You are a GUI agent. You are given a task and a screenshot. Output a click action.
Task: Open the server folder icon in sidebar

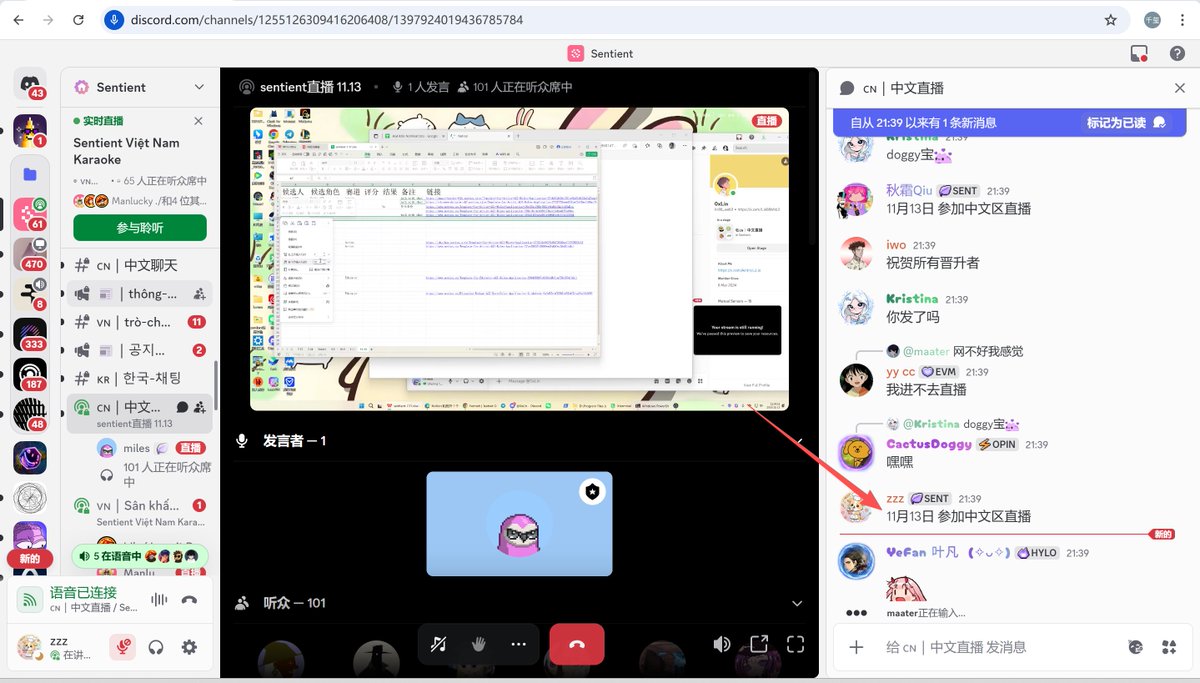pos(30,173)
